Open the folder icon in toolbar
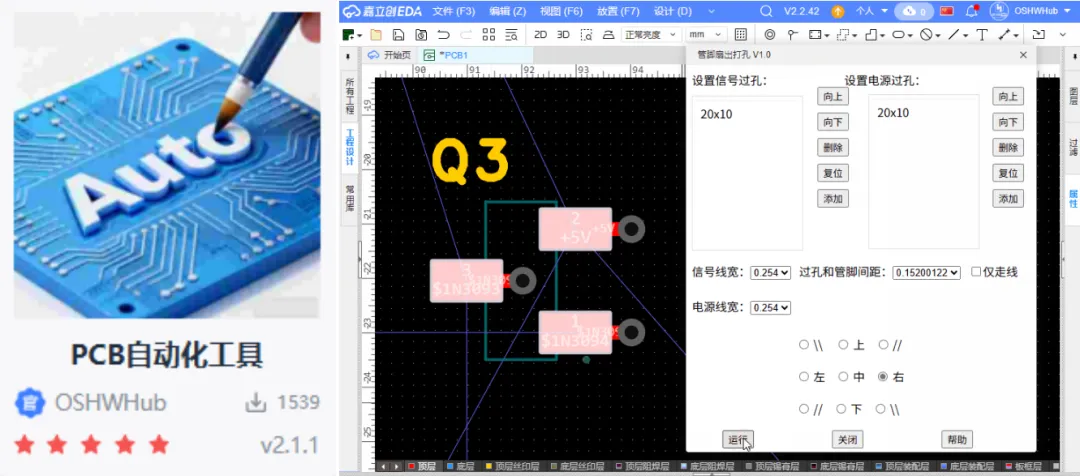This screenshot has width=1080, height=476. [375, 34]
